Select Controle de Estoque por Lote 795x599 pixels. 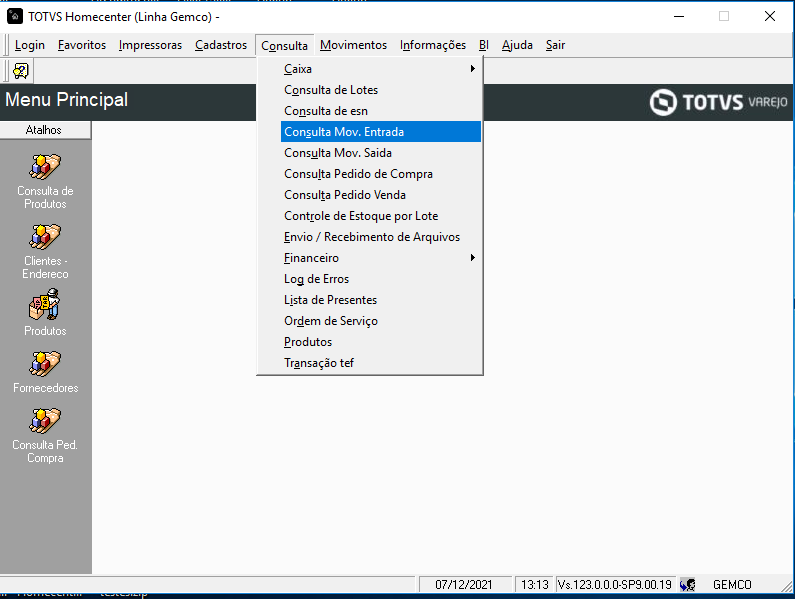380,216
